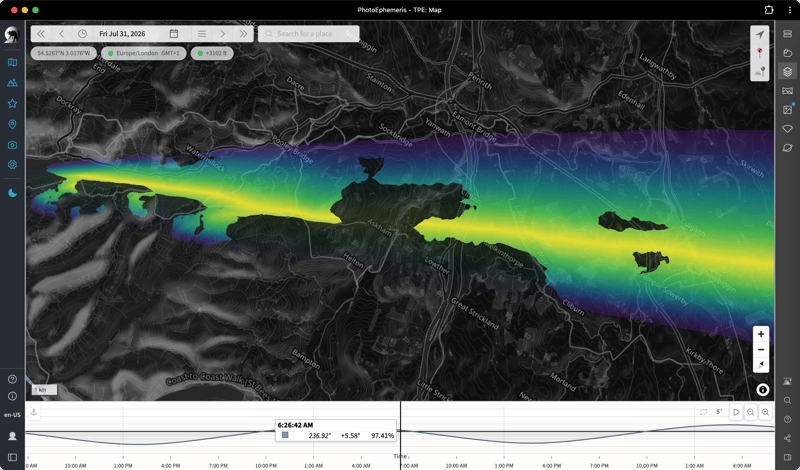The height and width of the screenshot is (470, 800).
Task: Click the share icon in right sidebar
Action: [x=787, y=438]
